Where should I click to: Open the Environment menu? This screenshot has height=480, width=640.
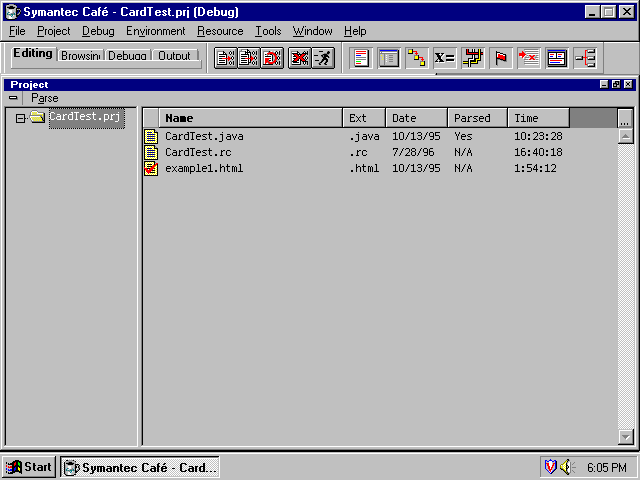coord(156,31)
